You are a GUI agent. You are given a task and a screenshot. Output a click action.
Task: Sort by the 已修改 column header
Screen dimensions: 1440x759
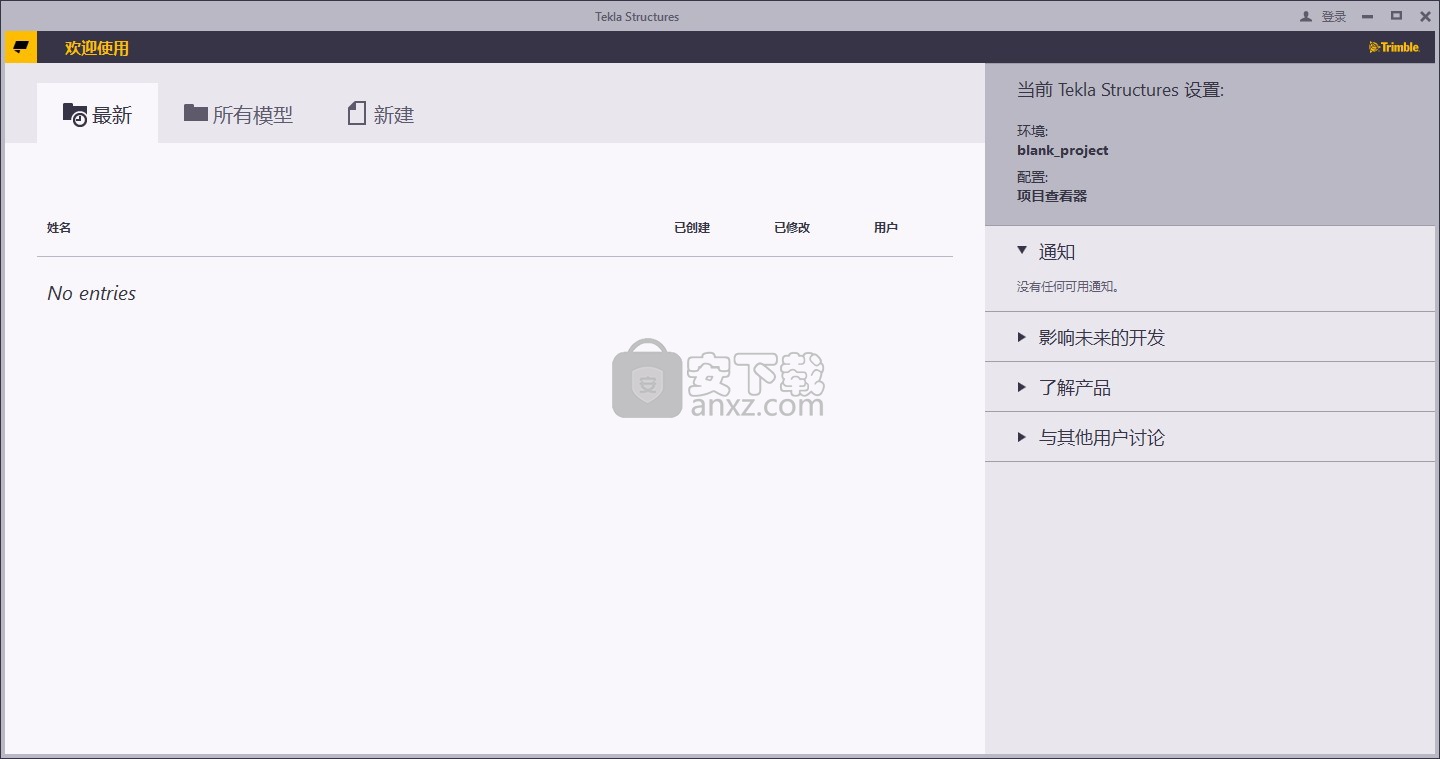[792, 228]
